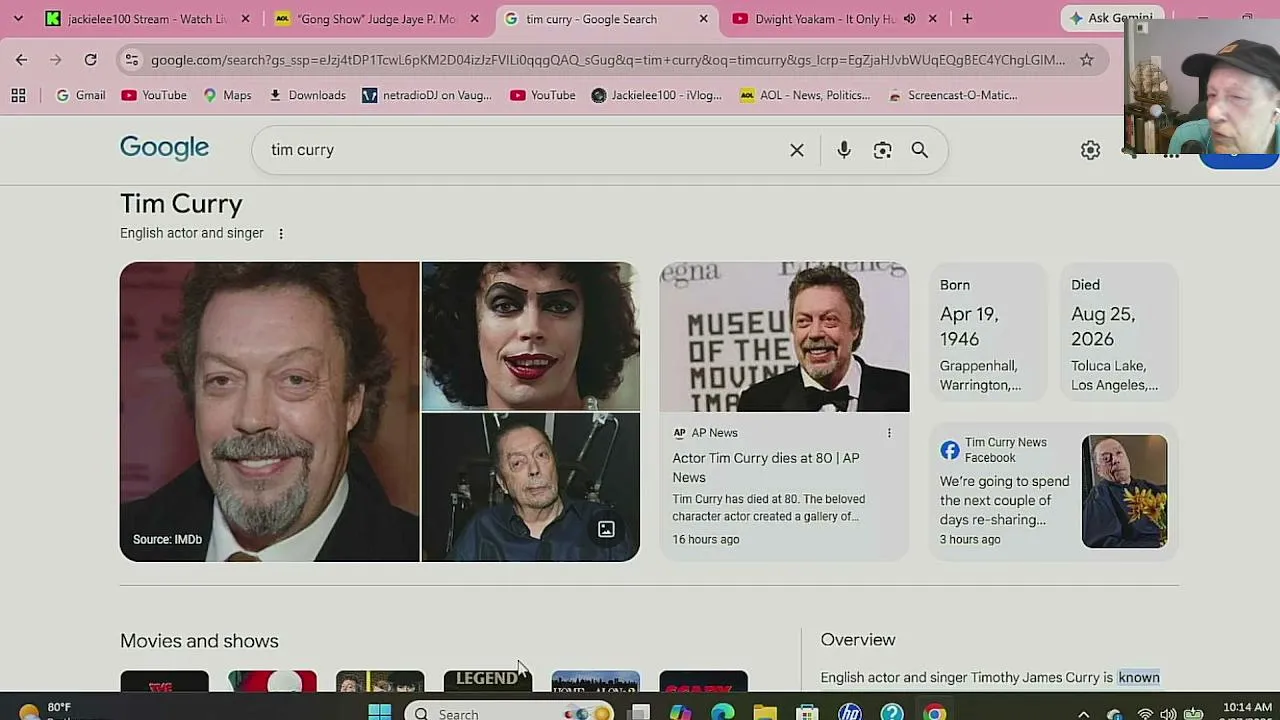
Task: Open the Gmail bookmark
Action: pyautogui.click(x=80, y=95)
